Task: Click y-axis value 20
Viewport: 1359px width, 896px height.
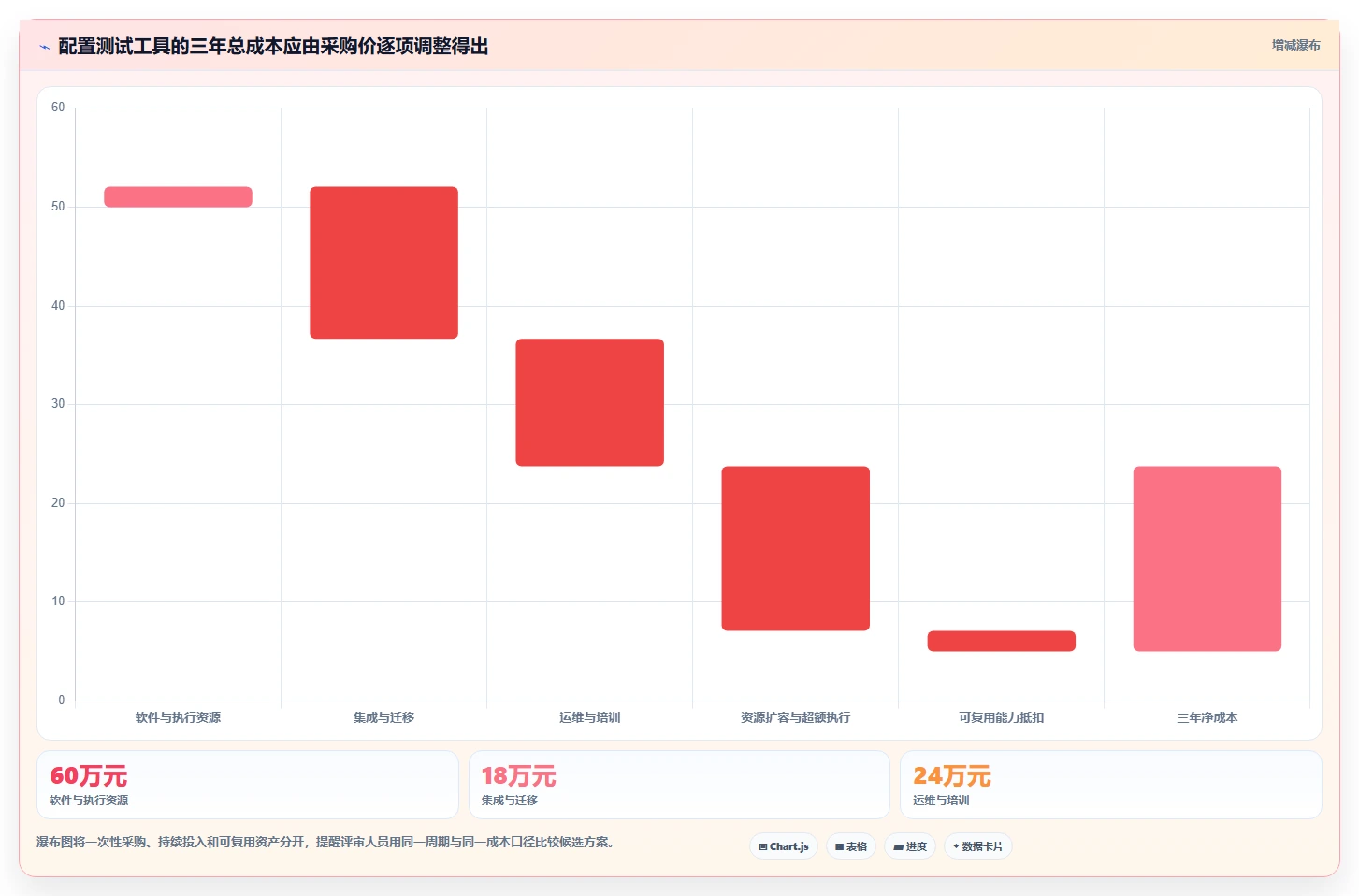Action: 58,503
